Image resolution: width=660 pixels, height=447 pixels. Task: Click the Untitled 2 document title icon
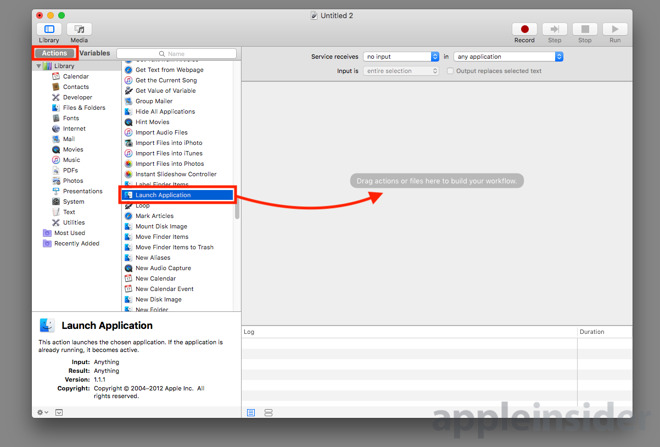point(314,16)
